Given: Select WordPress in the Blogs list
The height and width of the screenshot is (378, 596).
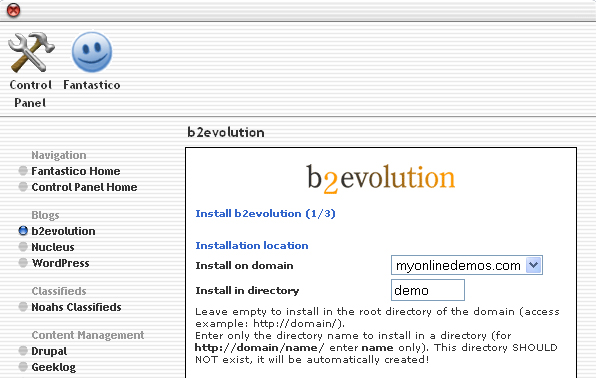Looking at the screenshot, I should tap(60, 263).
